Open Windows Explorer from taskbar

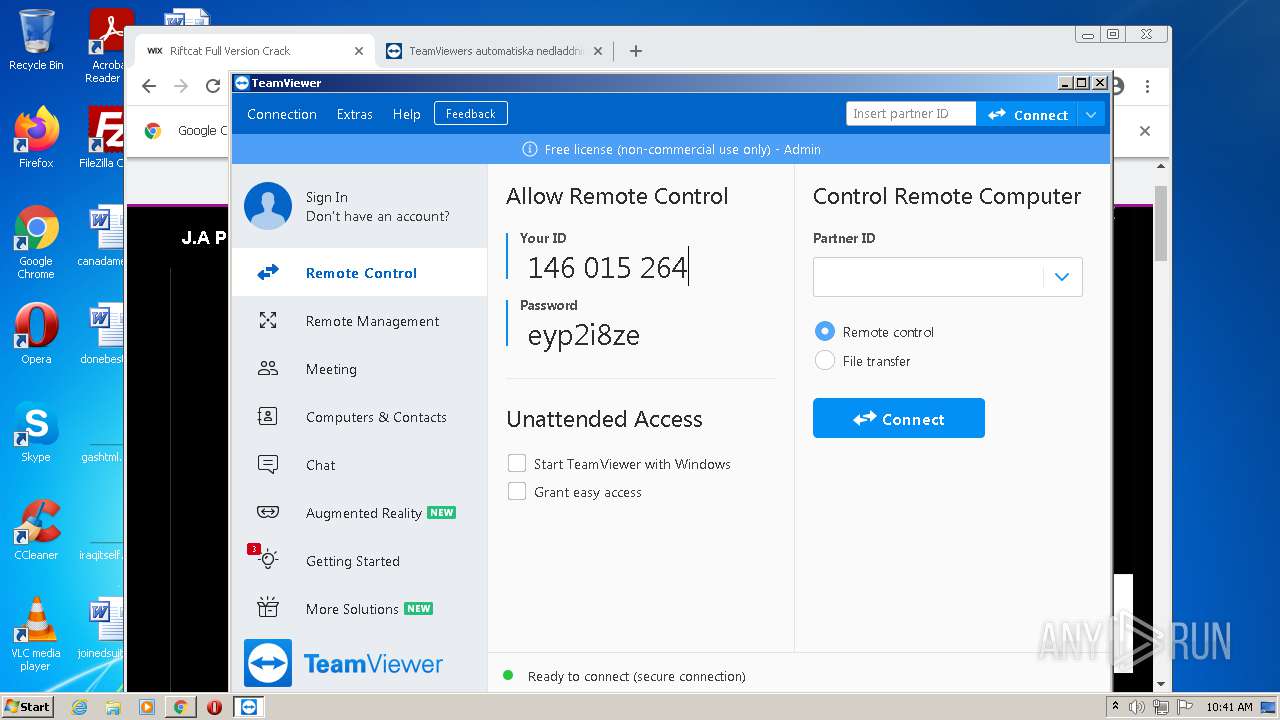coord(113,707)
